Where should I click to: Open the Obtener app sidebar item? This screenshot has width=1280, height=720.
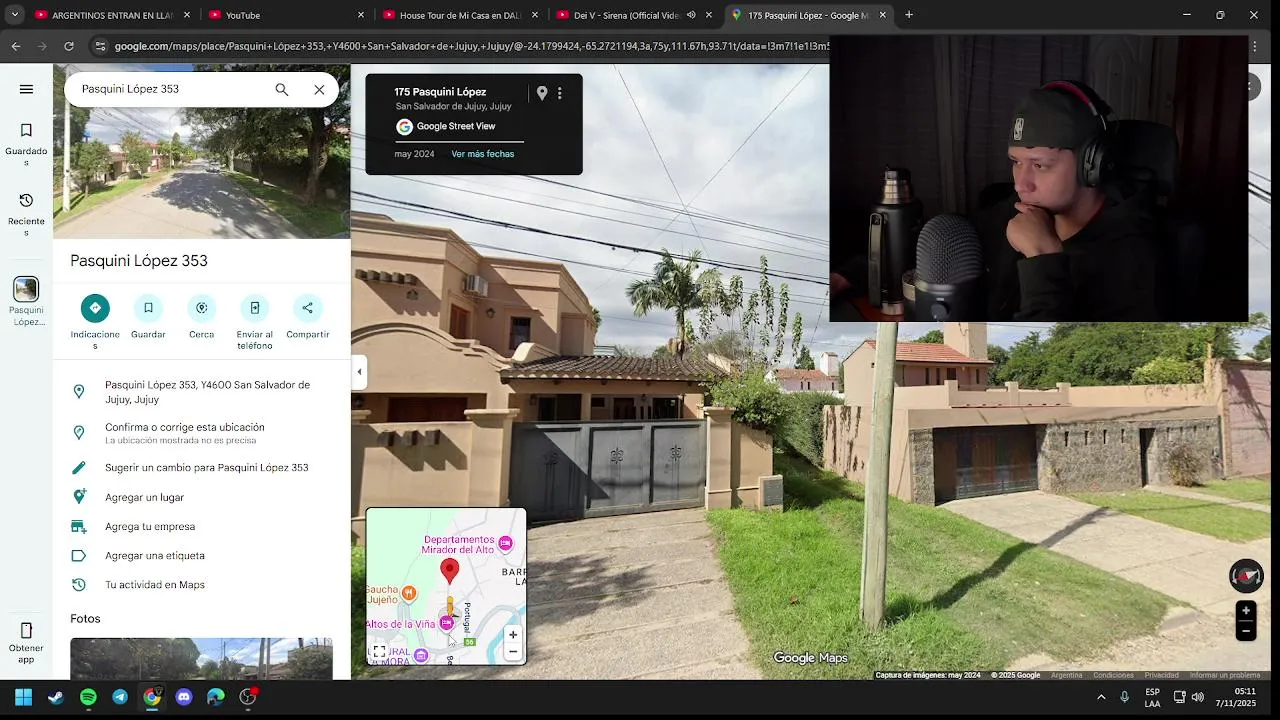coord(26,642)
